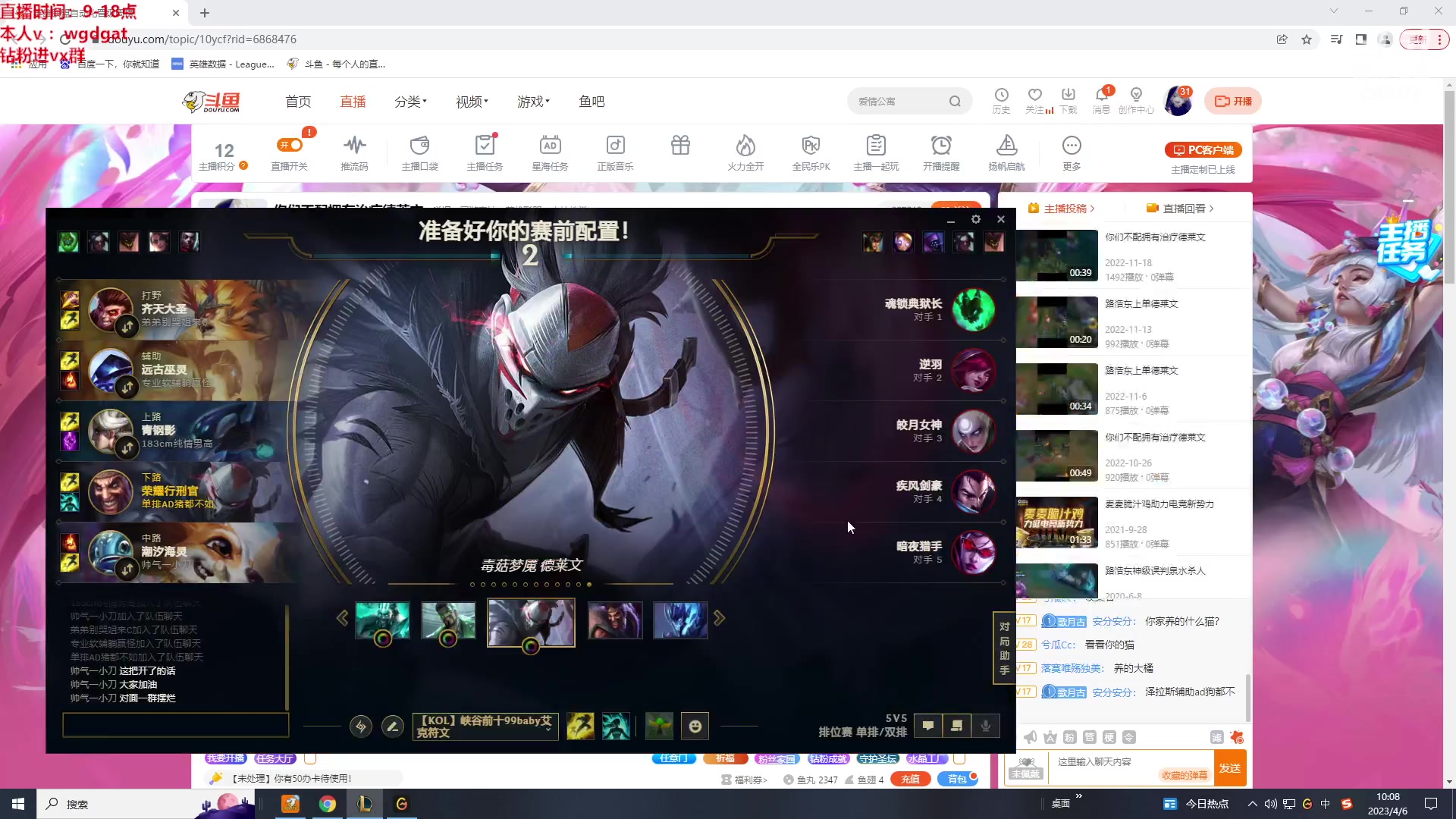Click the Flash summoner spell icon

(580, 726)
